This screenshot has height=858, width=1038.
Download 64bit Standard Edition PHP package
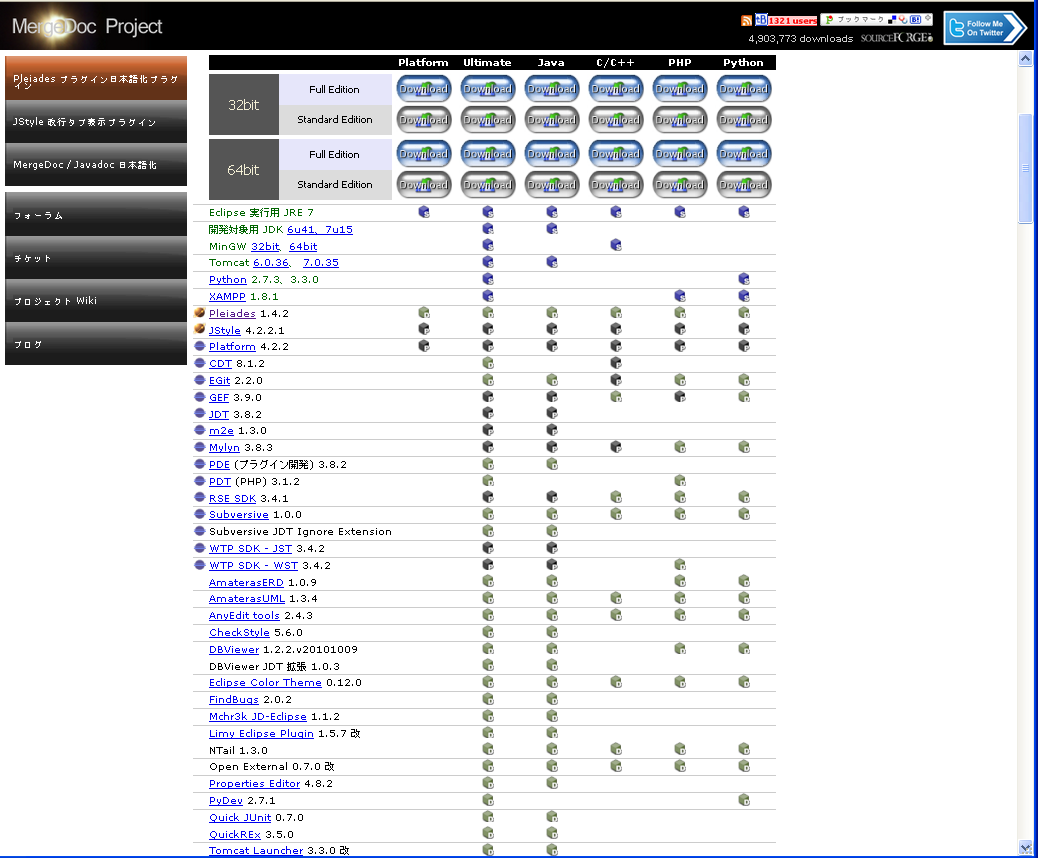coord(680,185)
